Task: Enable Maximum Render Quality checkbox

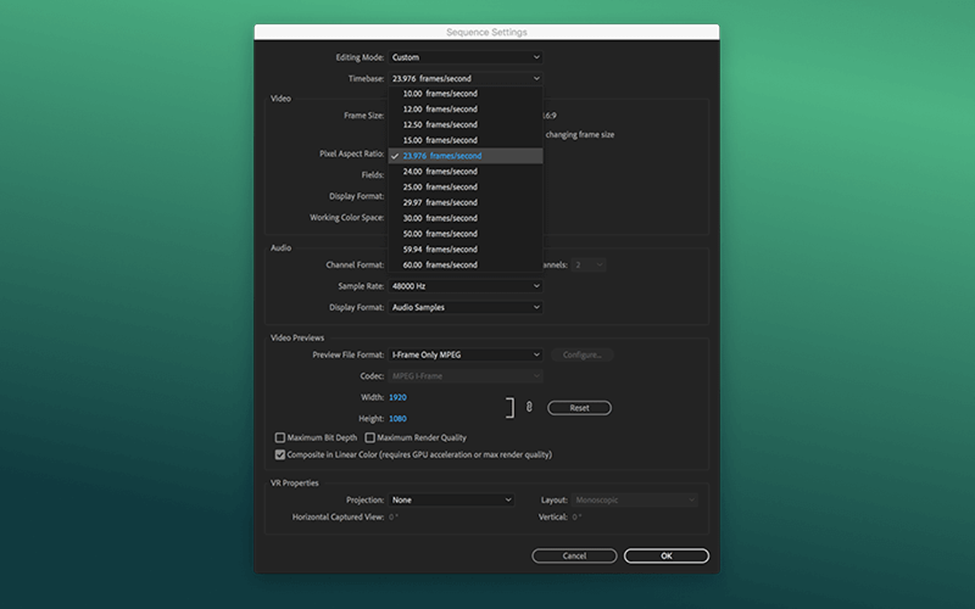Action: point(370,438)
